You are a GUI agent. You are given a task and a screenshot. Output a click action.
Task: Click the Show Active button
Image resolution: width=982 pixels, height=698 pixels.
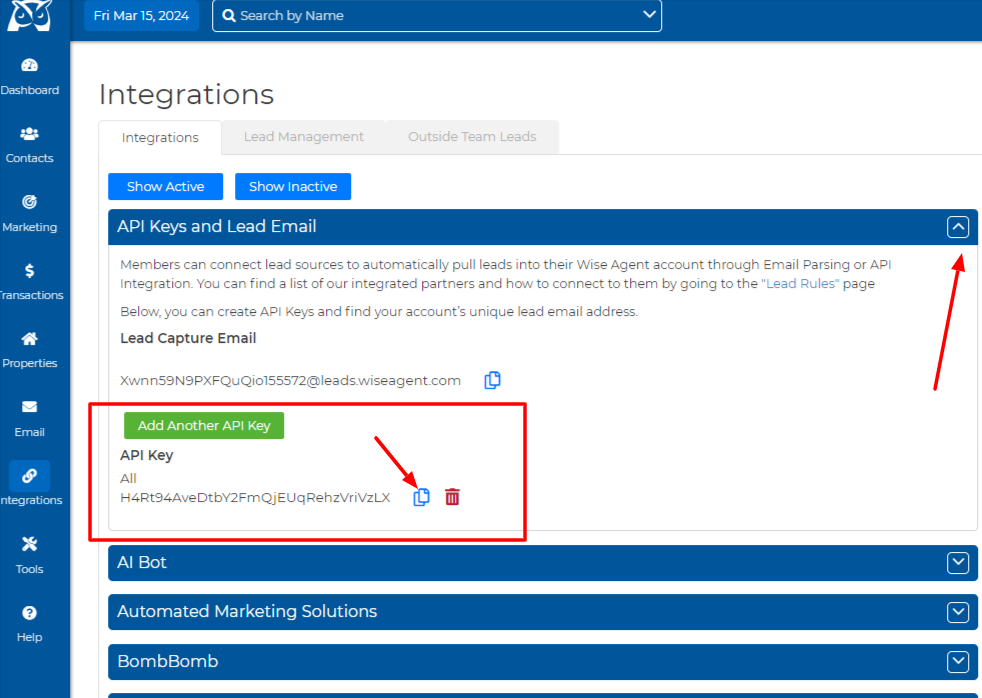[165, 187]
